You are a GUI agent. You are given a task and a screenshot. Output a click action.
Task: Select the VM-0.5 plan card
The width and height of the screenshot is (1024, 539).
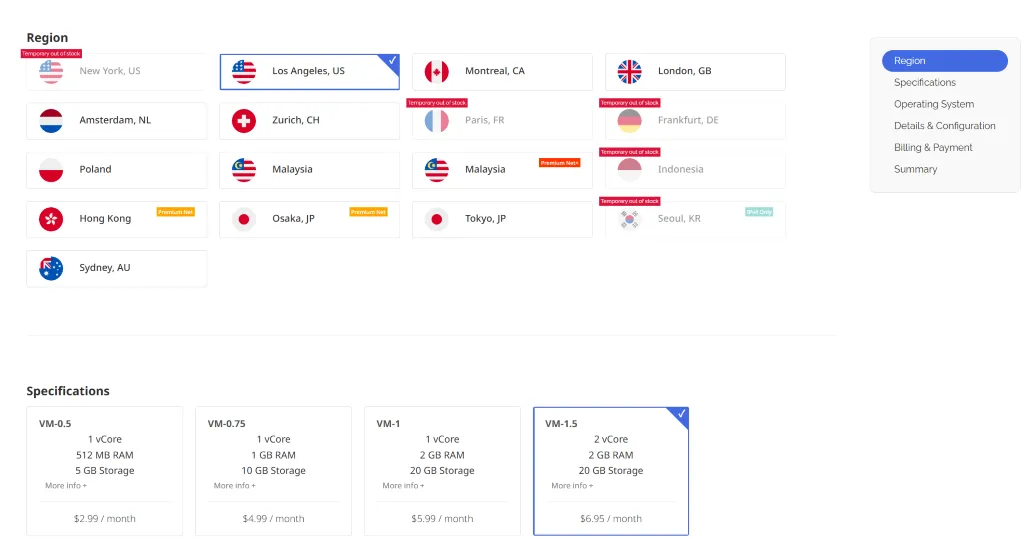104,471
